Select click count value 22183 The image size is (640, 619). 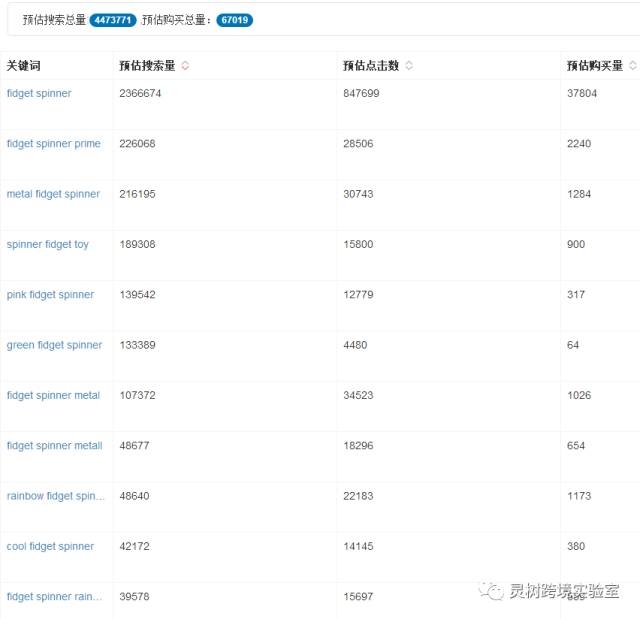point(358,496)
